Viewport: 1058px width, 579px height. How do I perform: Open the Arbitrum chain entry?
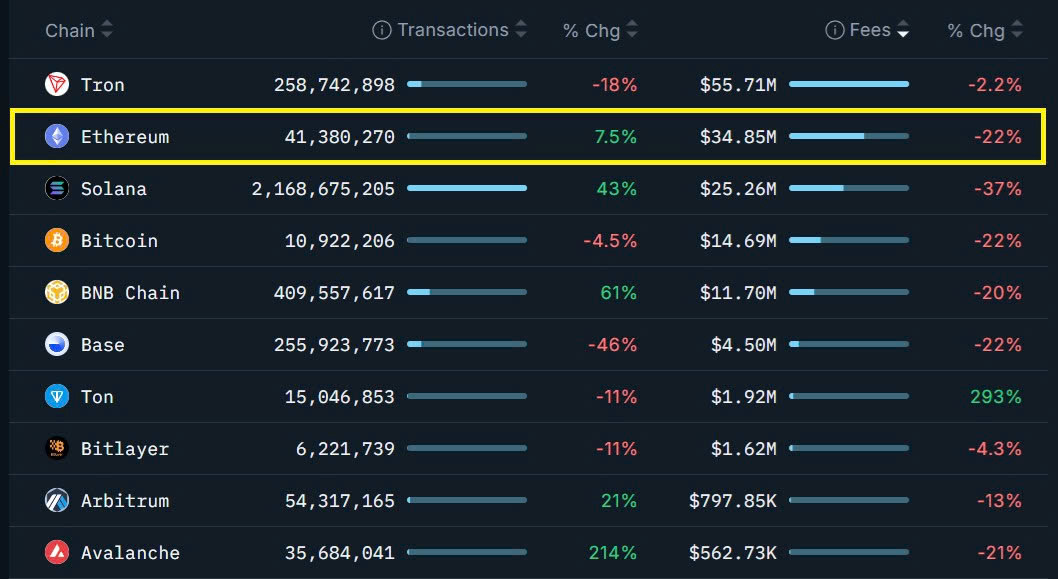pos(124,500)
